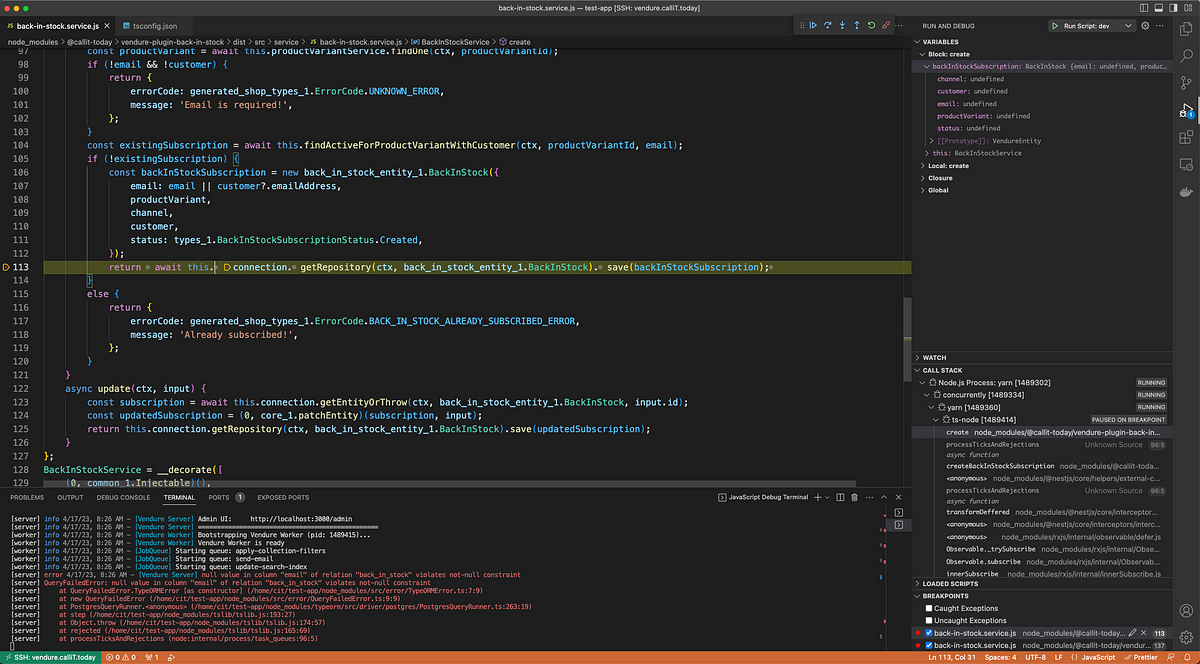Uncheck breakpoint at line 137
This screenshot has width=1200, height=664.
click(x=929, y=645)
